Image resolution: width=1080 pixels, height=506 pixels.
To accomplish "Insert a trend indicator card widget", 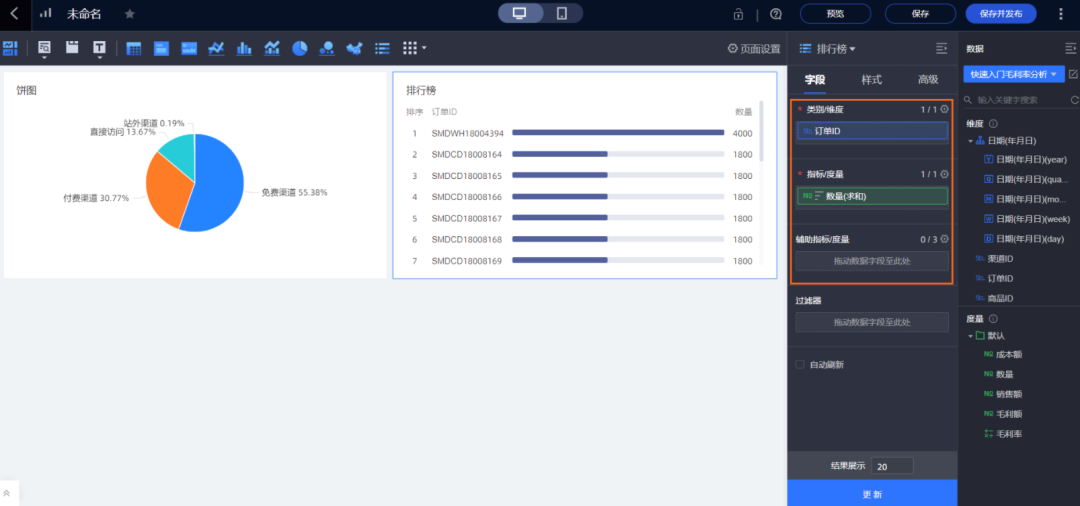I will [189, 48].
